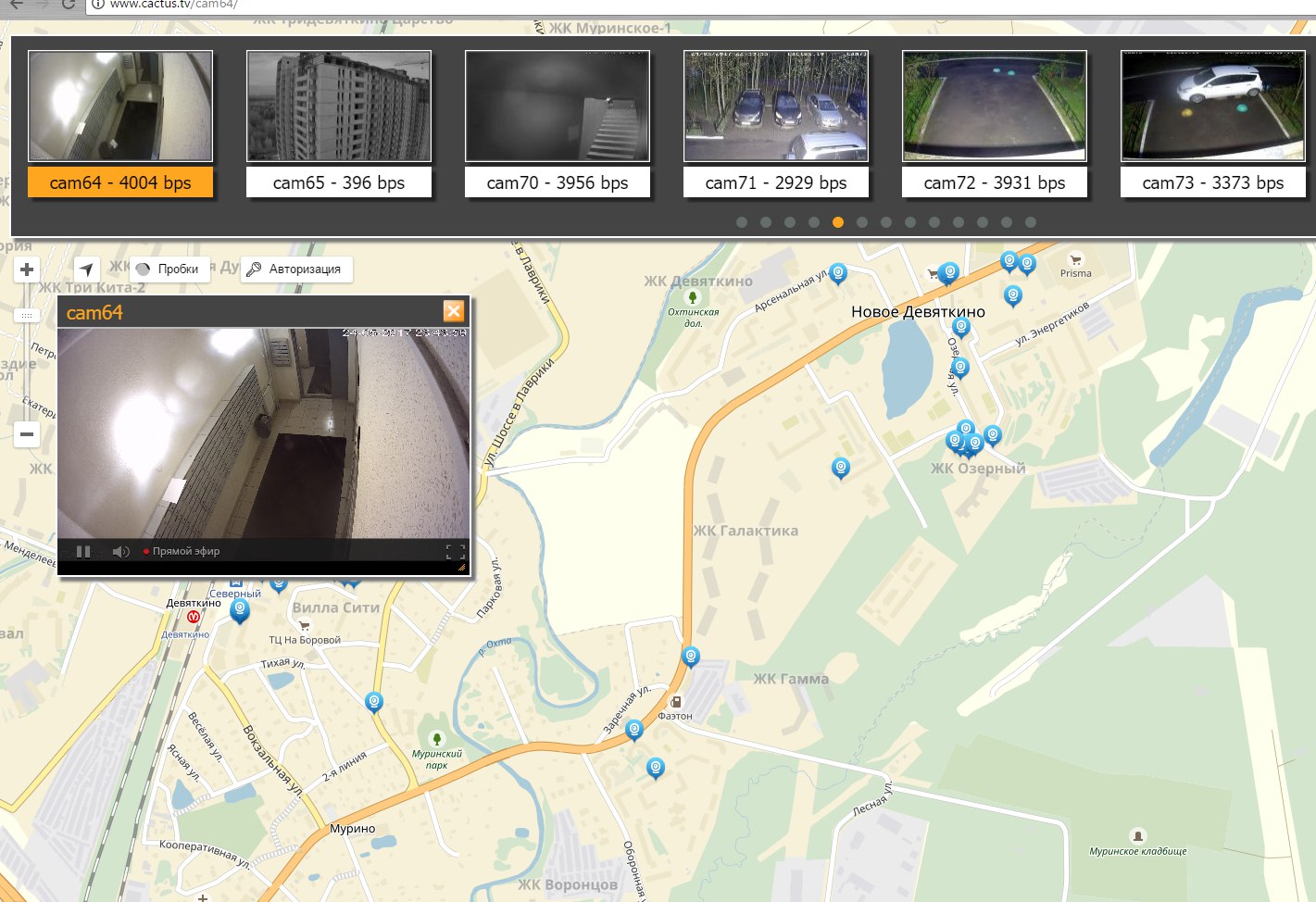Select cam65 camera thumbnail

(339, 106)
